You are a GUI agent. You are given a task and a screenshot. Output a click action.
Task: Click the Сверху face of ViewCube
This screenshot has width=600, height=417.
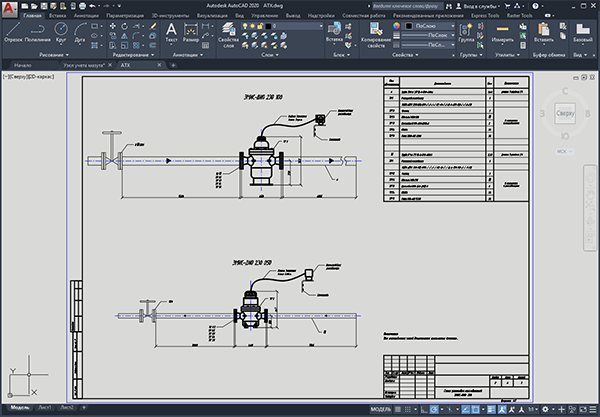(x=565, y=113)
